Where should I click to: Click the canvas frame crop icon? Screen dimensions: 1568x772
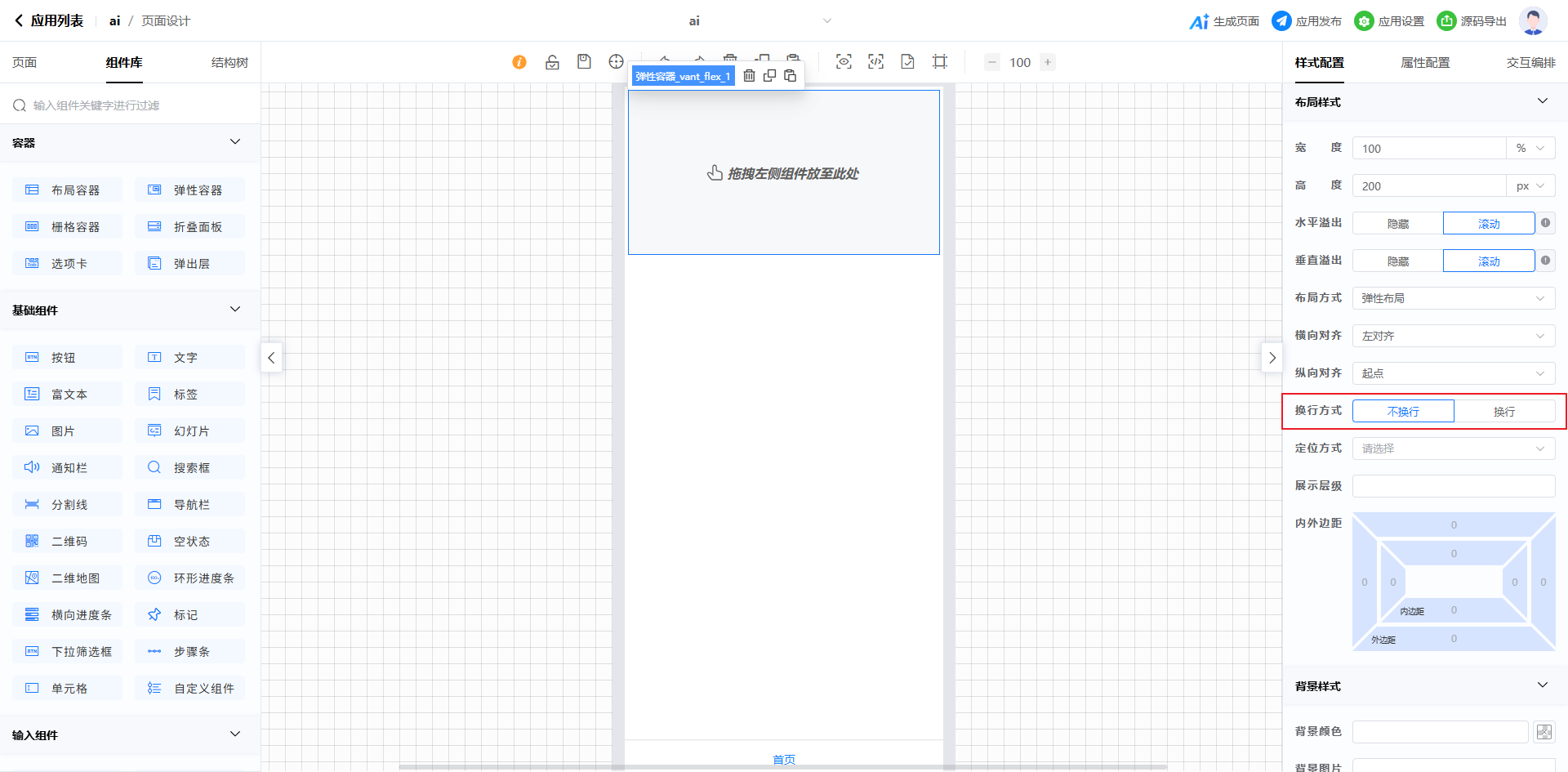(940, 62)
